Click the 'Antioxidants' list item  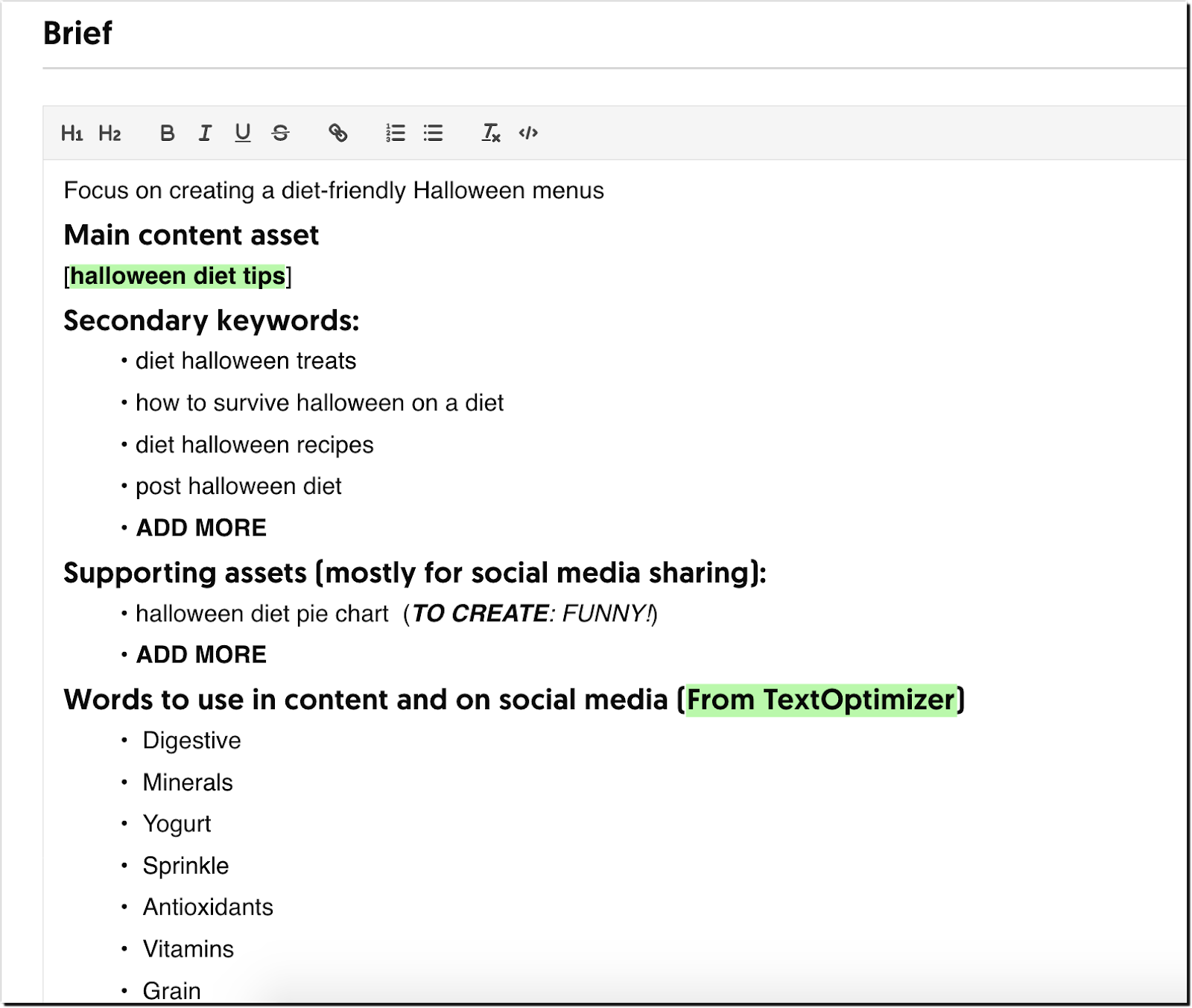[208, 907]
